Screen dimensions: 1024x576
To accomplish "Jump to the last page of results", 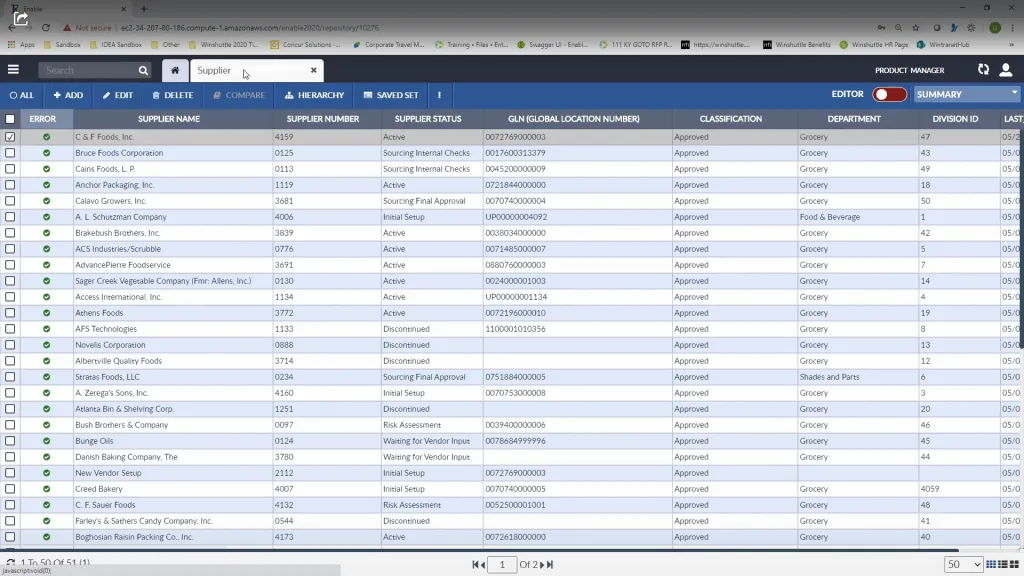I will click(550, 564).
